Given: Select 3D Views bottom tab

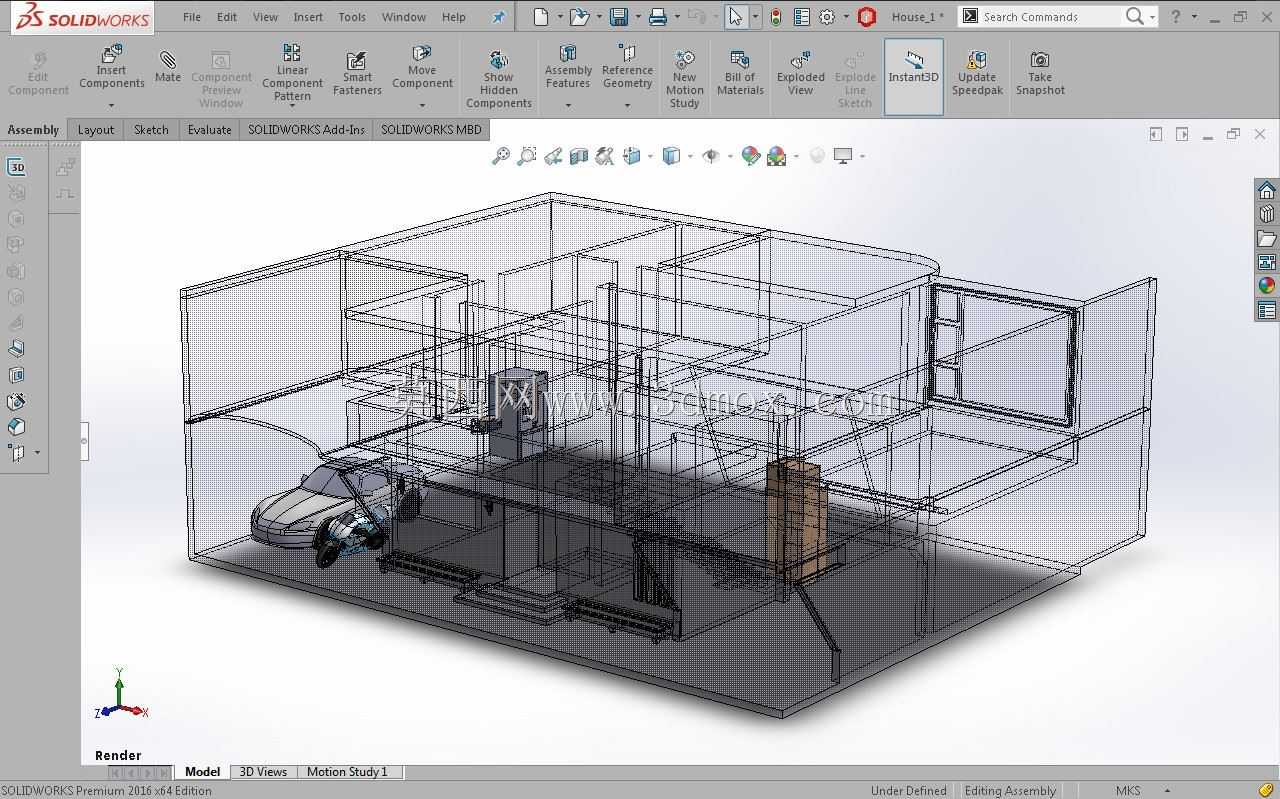Looking at the screenshot, I should [263, 772].
